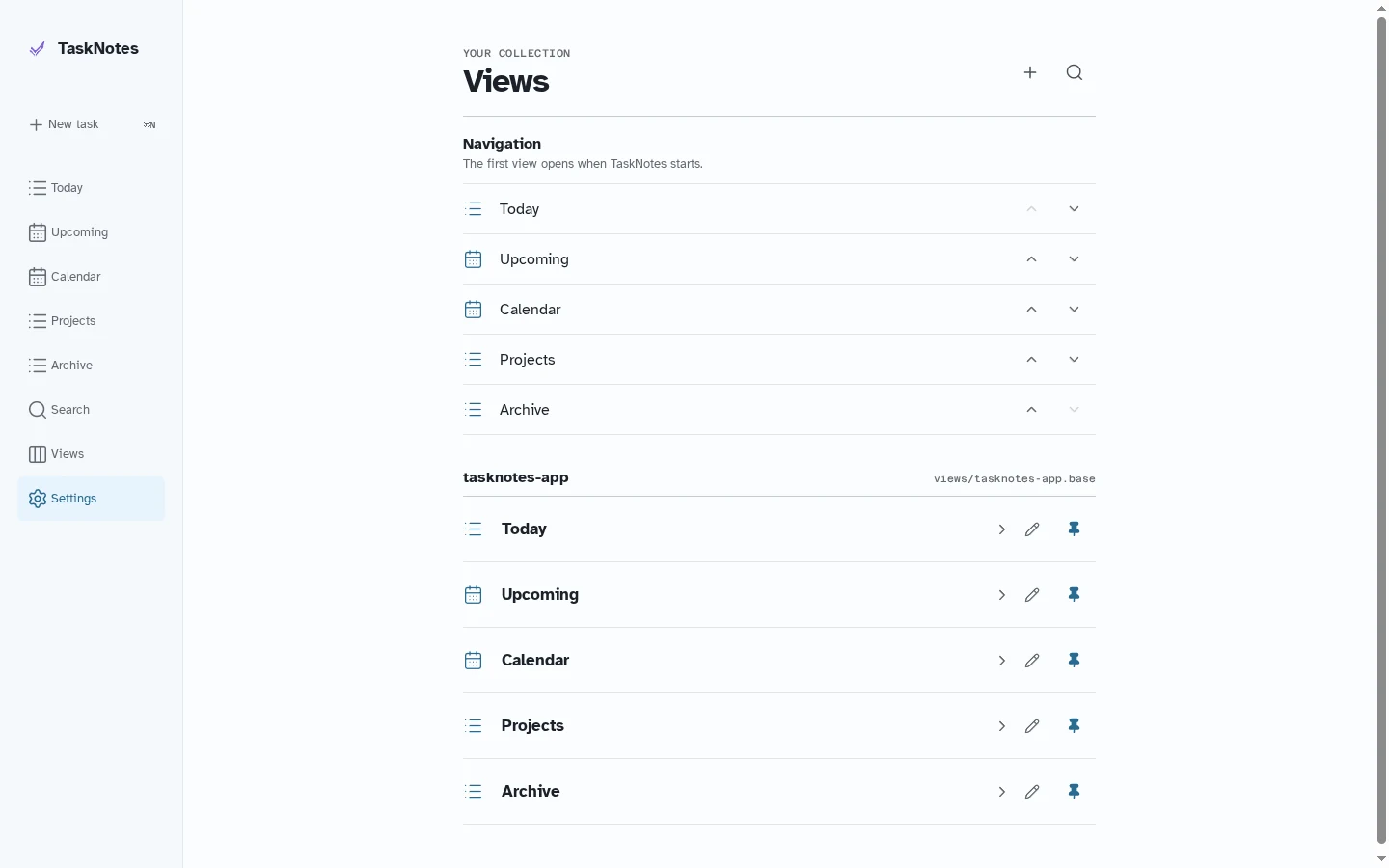Edit the Today view with its pencil icon
Screen dimensions: 1389x868
click(1032, 529)
